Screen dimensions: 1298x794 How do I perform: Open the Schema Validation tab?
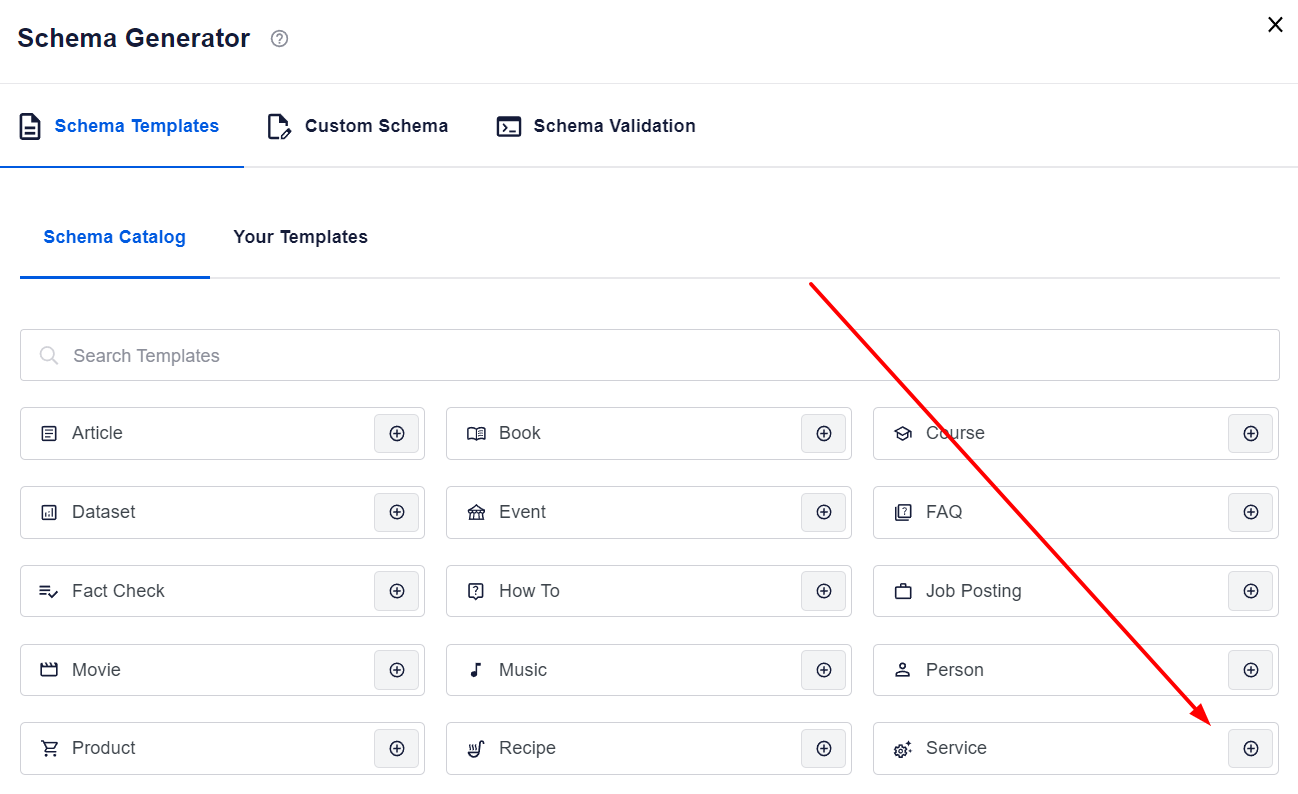[595, 126]
